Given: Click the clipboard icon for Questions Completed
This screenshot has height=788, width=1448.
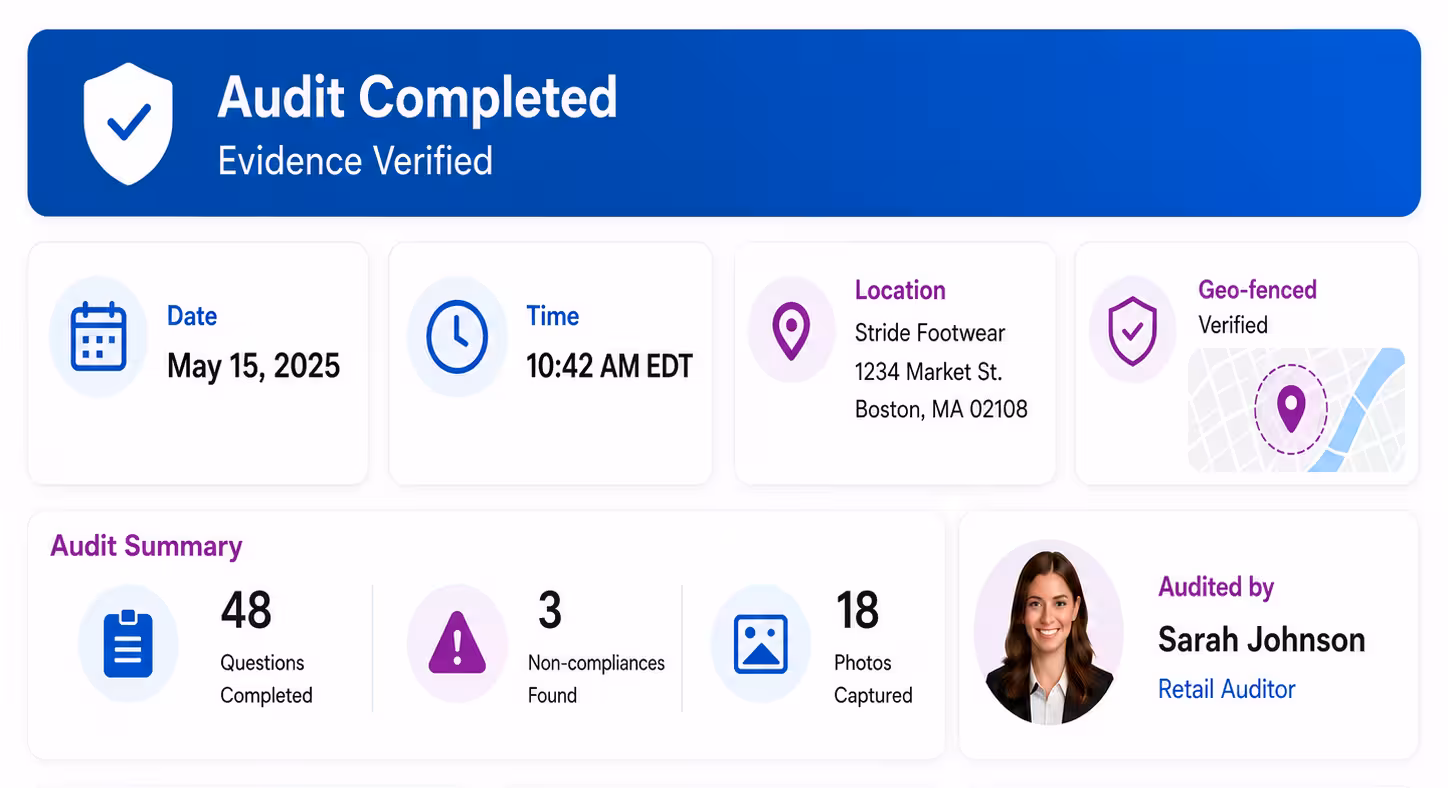Looking at the screenshot, I should [128, 644].
